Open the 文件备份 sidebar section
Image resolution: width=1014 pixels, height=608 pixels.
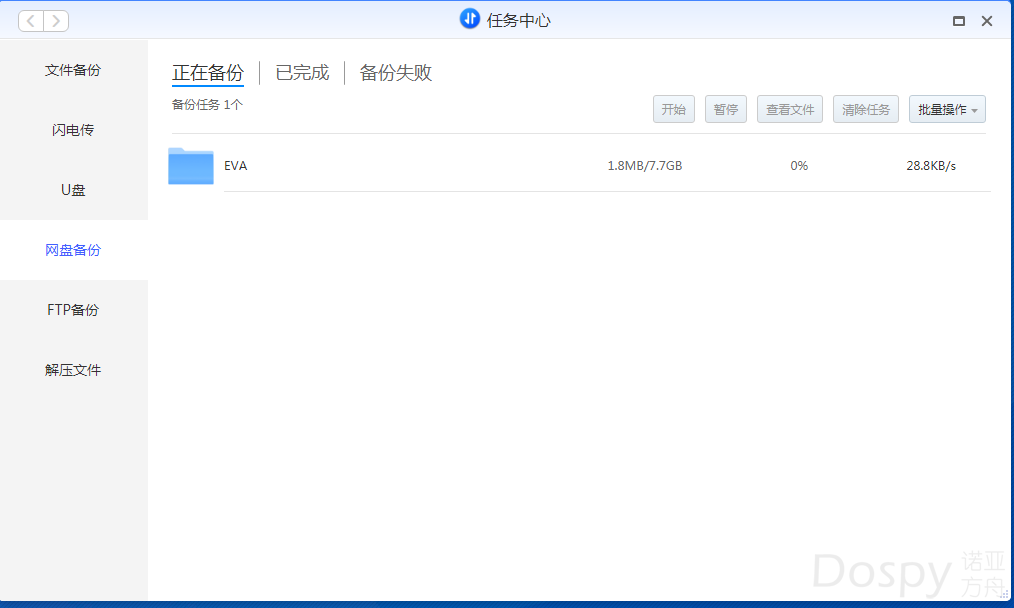73,70
